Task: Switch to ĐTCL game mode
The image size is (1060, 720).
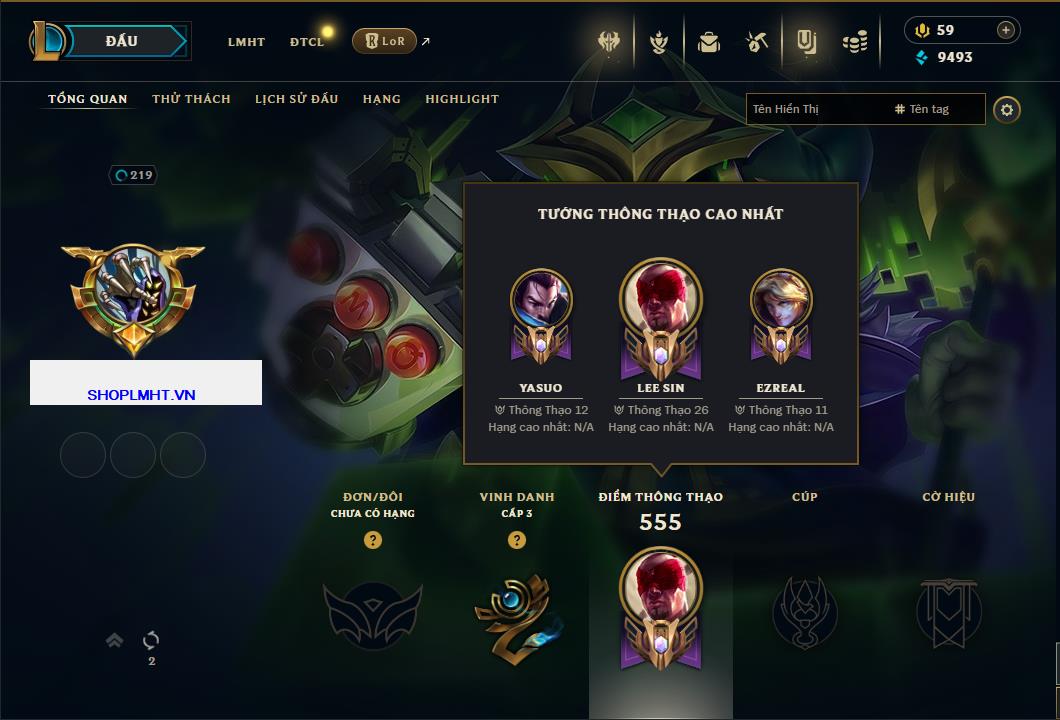Action: (x=307, y=42)
